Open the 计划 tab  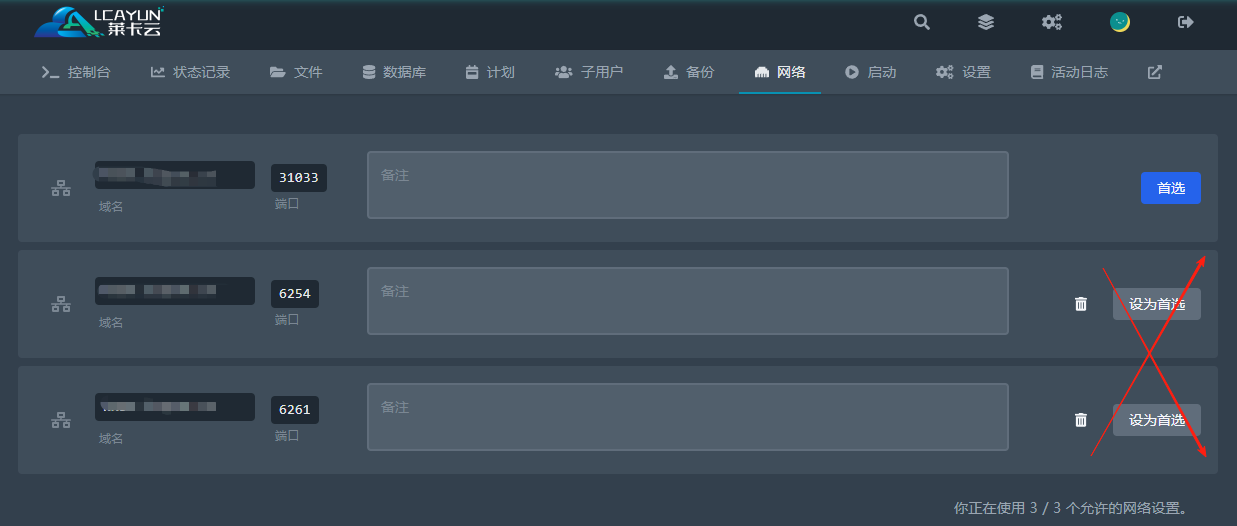coord(490,72)
